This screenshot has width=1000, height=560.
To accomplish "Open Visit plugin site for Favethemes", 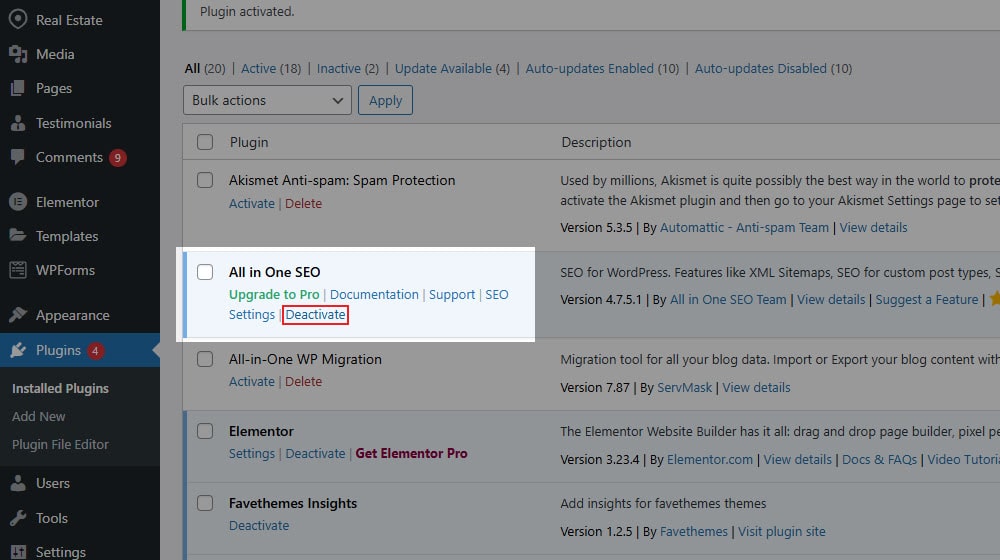I will (x=782, y=531).
